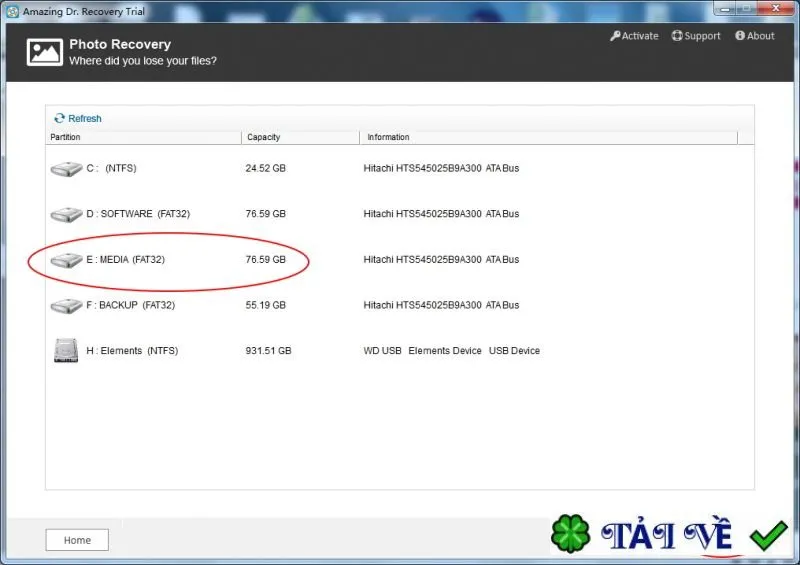Select the E: MEDIA drive icon

tap(66, 260)
